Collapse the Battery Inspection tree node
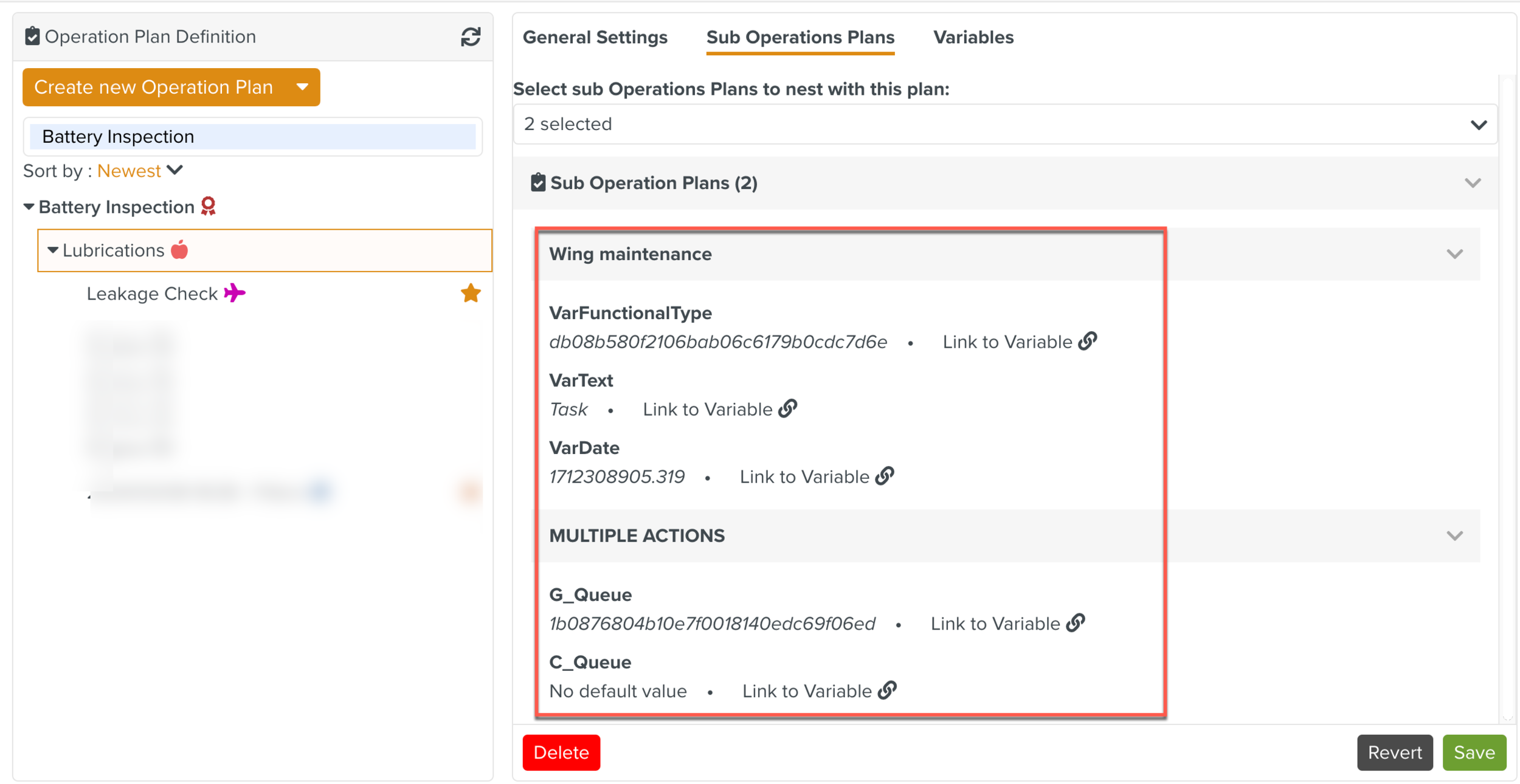This screenshot has width=1520, height=784. tap(29, 207)
